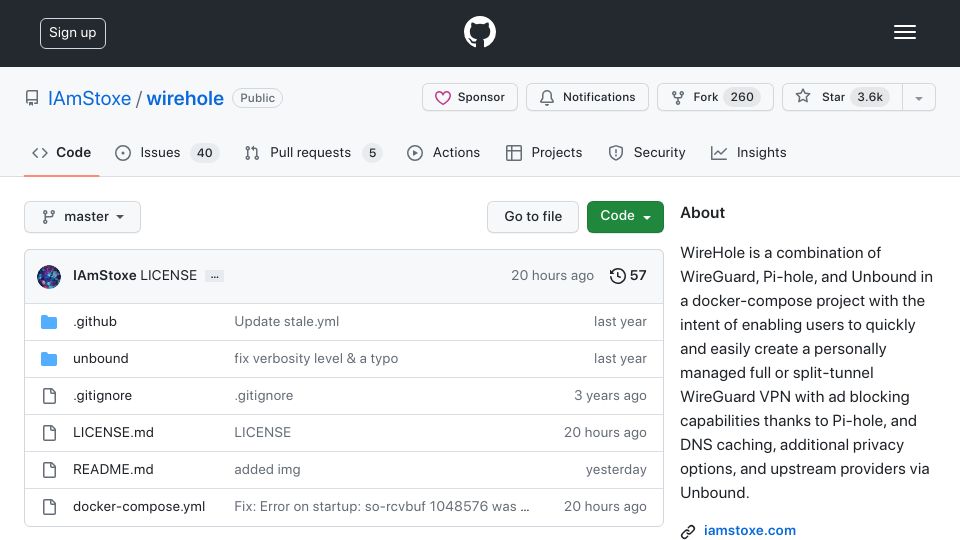Open the IAmStoxe owner profile link

(89, 98)
